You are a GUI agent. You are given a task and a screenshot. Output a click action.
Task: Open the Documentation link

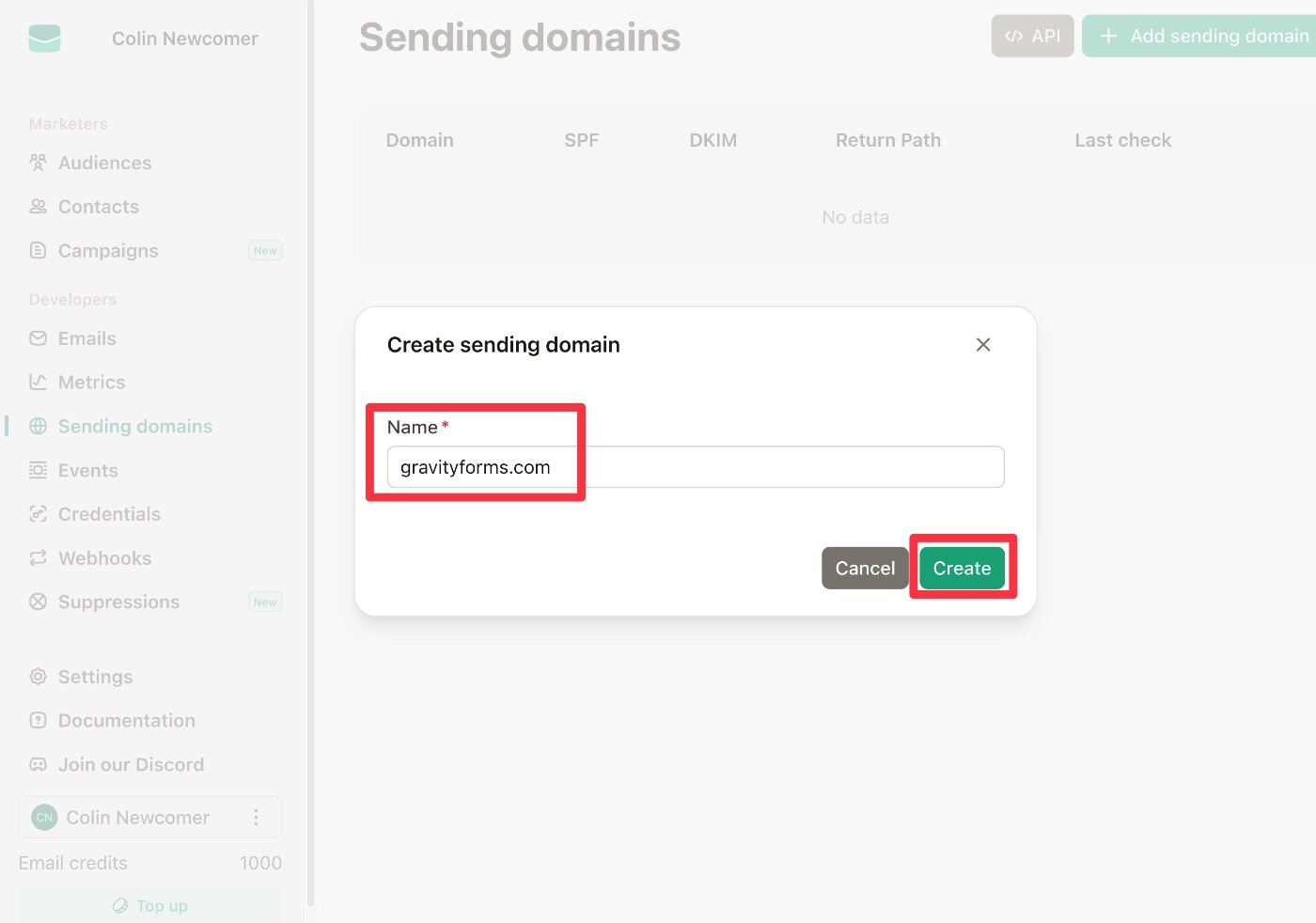(x=126, y=721)
